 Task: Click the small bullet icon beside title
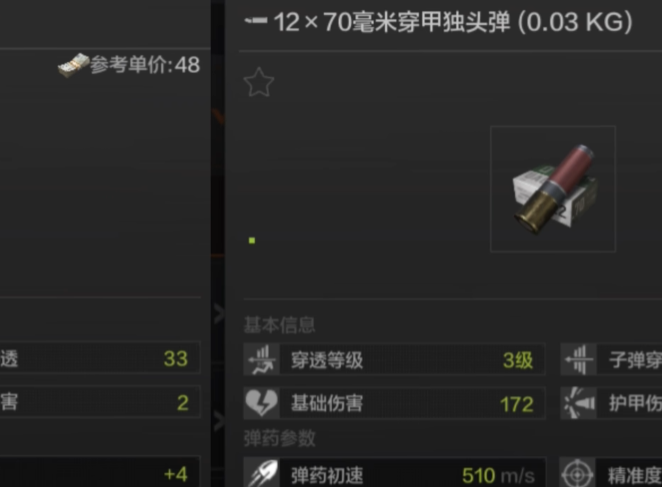(256, 20)
